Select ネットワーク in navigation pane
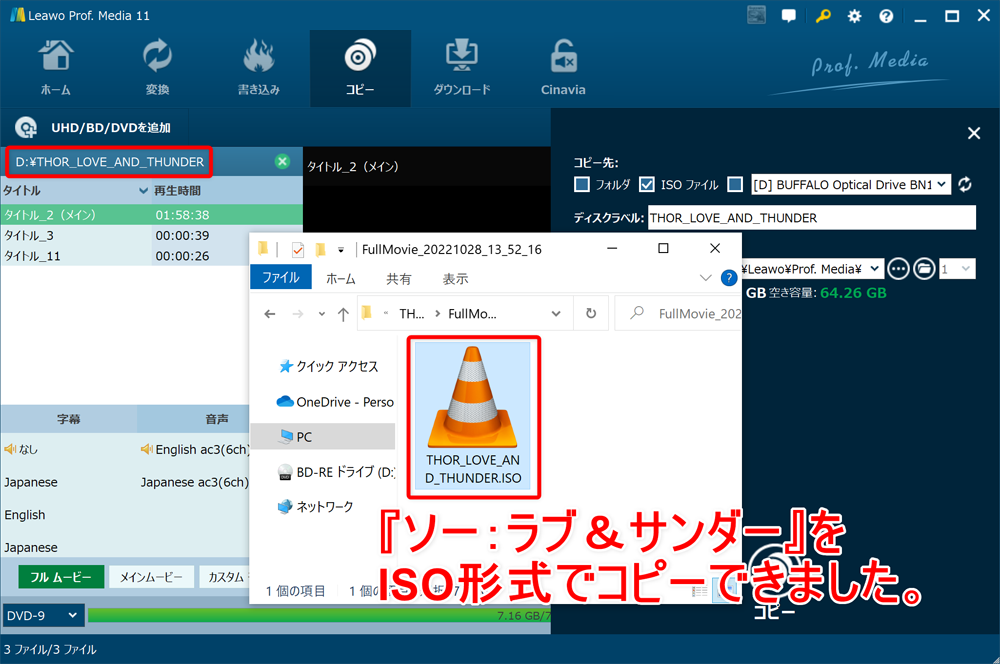The image size is (1000, 664). click(x=315, y=507)
